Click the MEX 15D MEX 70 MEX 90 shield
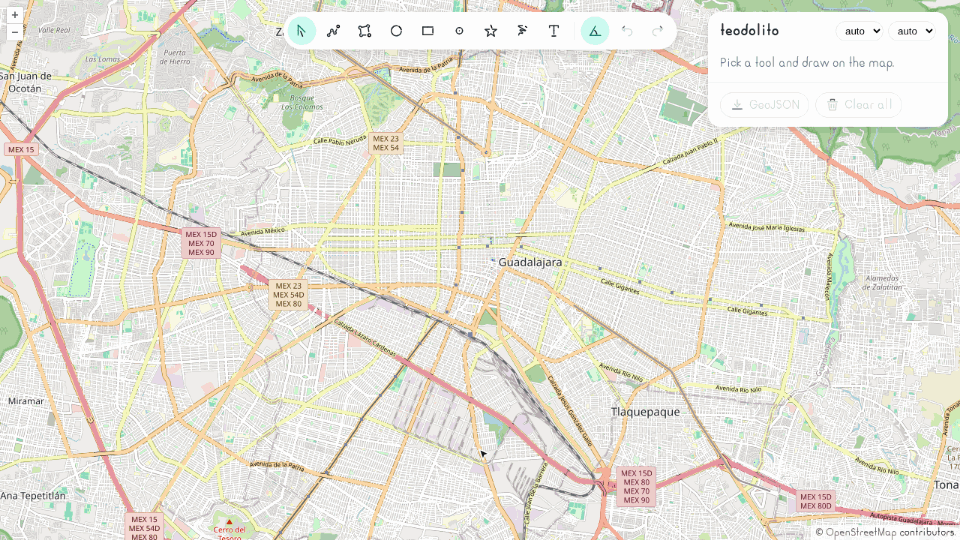The image size is (960, 540). point(201,243)
